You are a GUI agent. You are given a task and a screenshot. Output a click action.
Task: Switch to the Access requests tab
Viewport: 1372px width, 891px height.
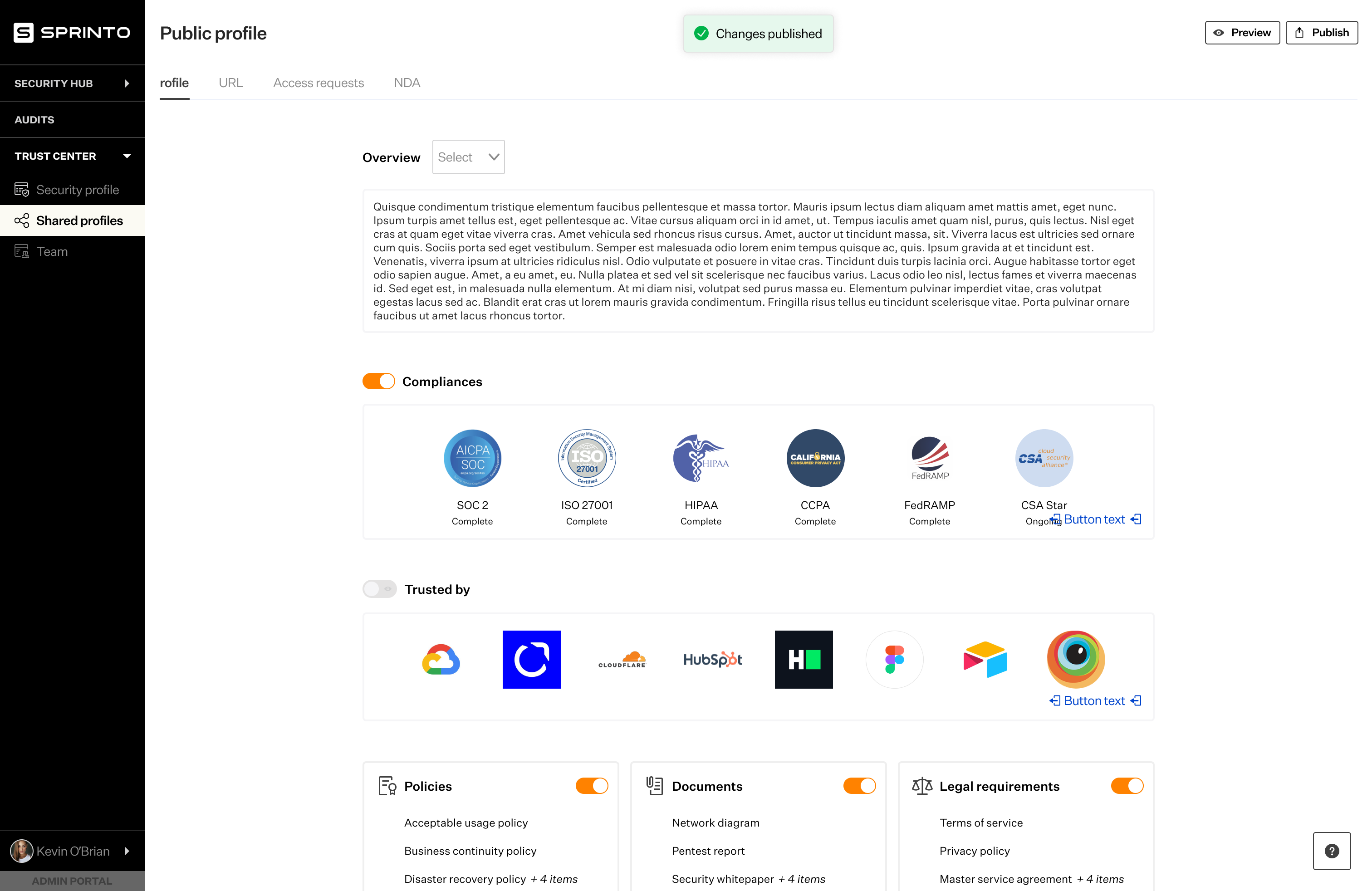click(318, 83)
